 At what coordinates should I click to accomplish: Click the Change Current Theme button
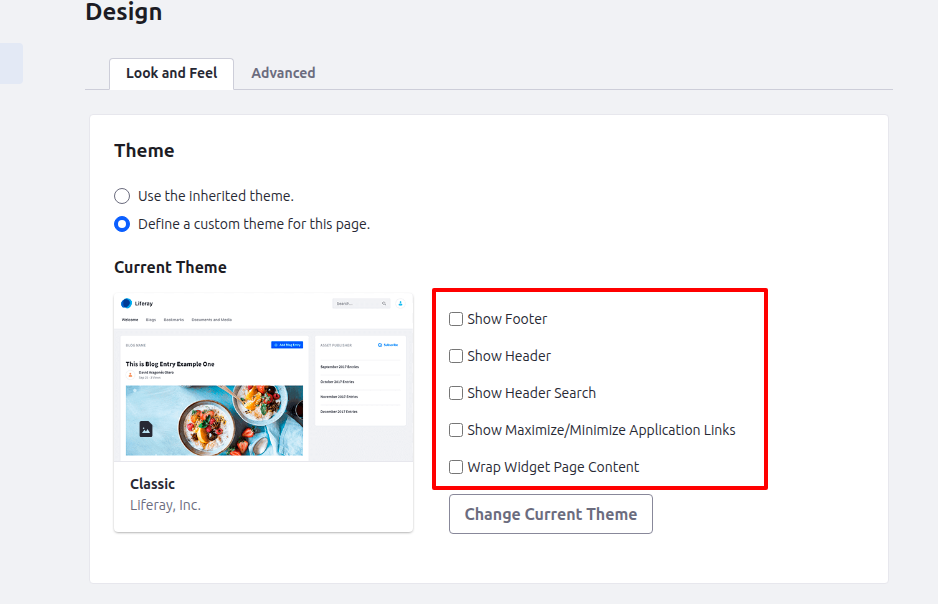551,514
